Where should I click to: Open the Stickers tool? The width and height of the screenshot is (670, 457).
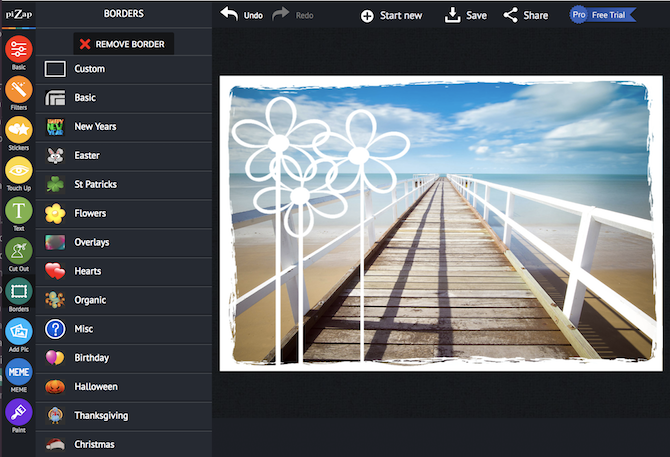[x=18, y=130]
